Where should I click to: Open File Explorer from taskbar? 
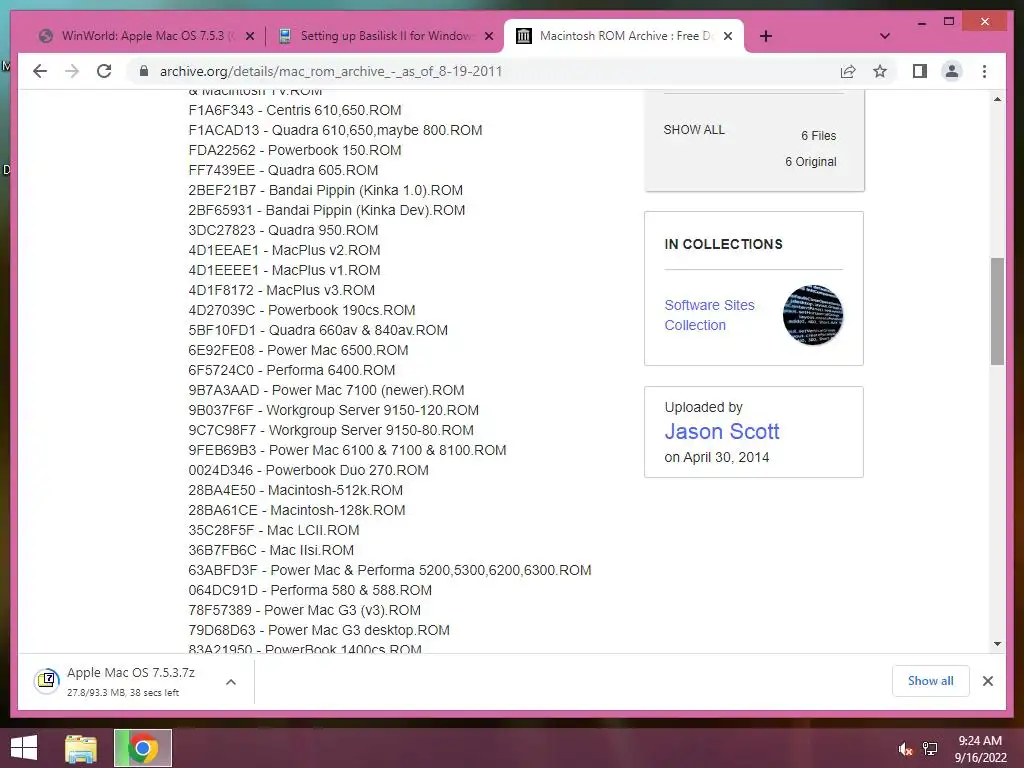[x=81, y=748]
